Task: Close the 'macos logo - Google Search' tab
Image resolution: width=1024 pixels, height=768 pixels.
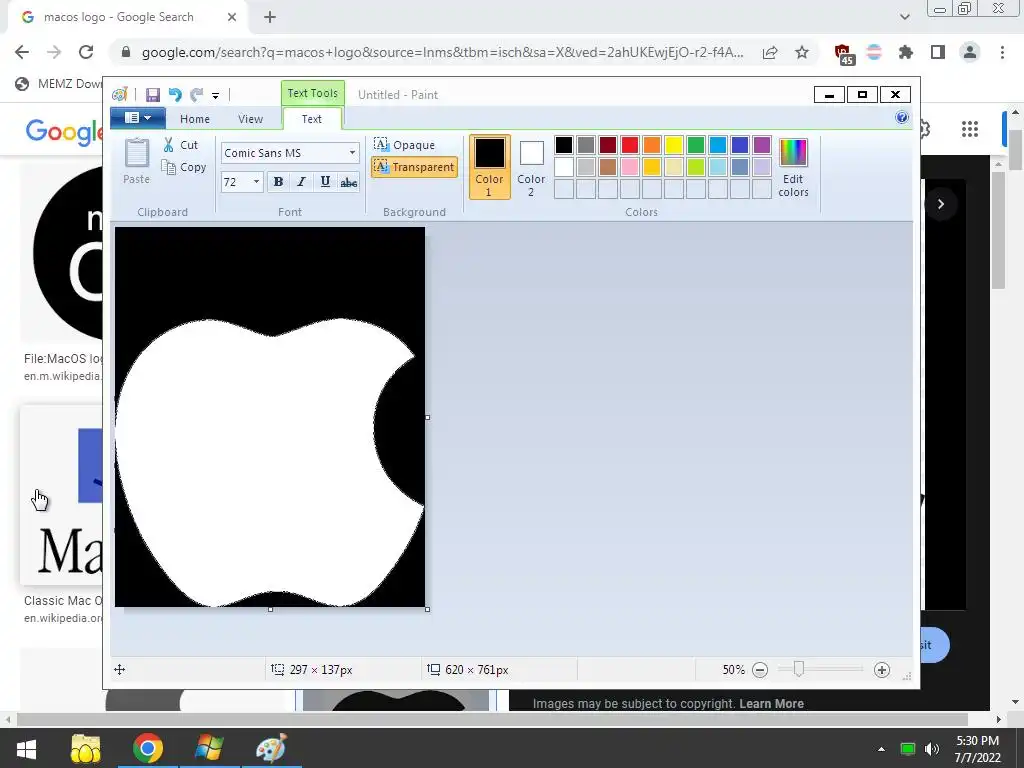Action: point(232,18)
